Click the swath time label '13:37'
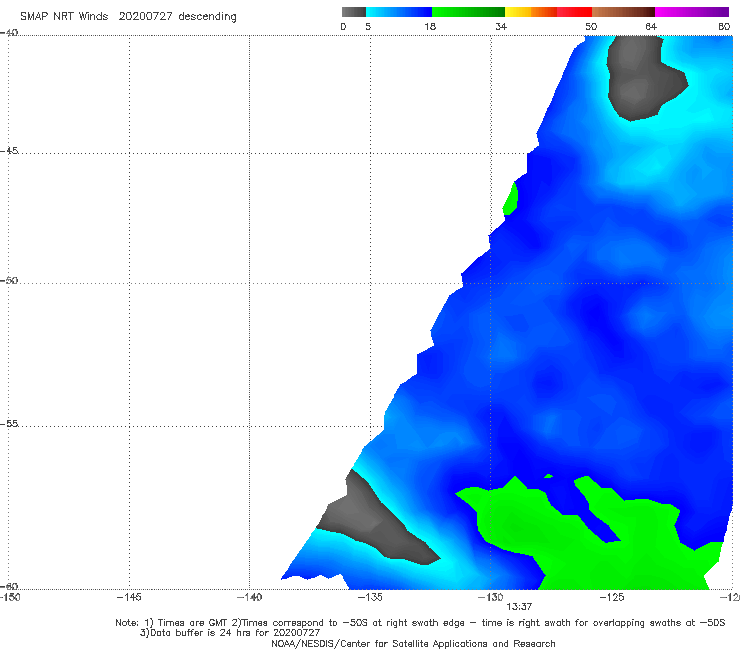This screenshot has height=650, width=740. [519, 607]
